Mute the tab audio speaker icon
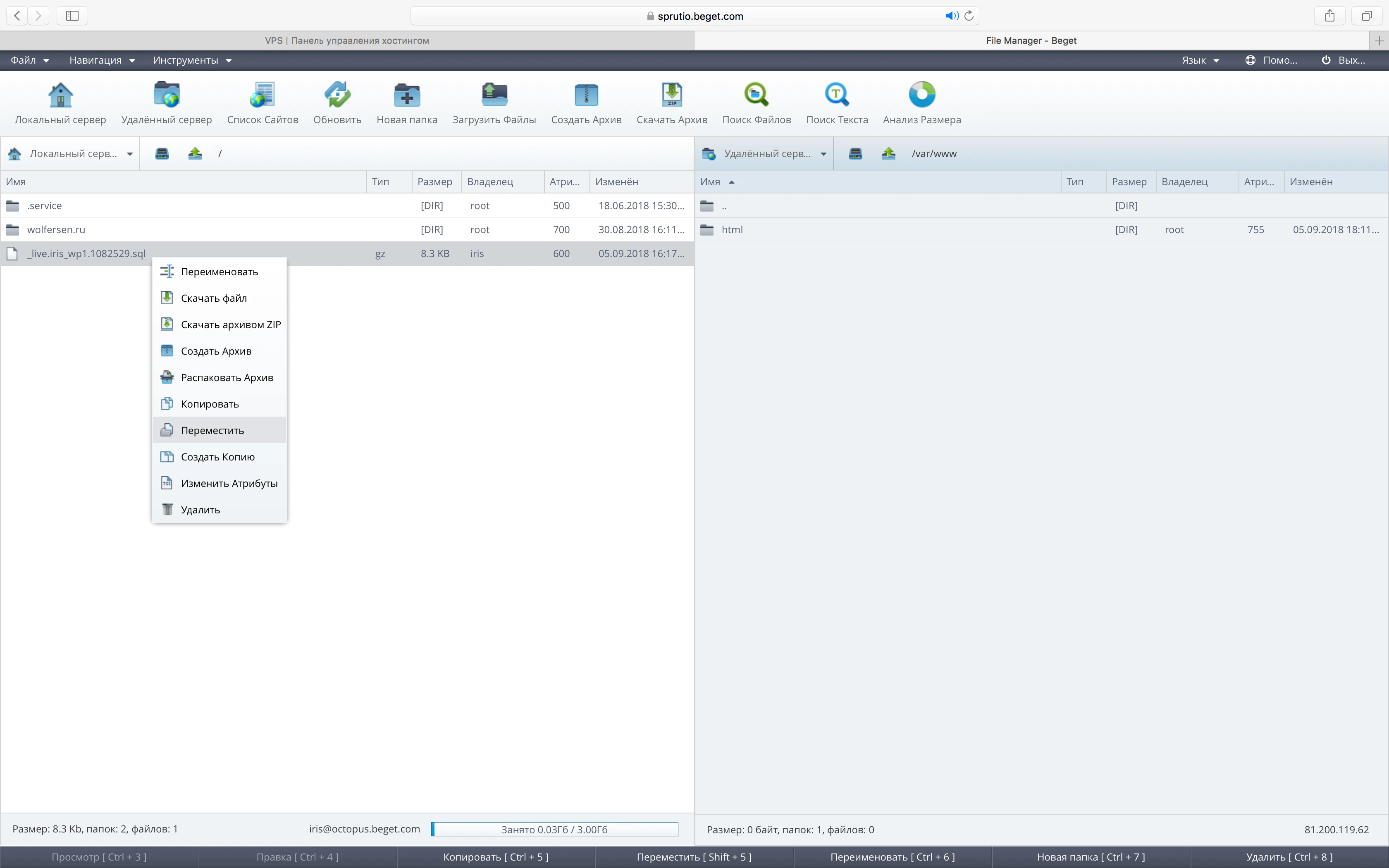The image size is (1389, 868). click(x=951, y=16)
